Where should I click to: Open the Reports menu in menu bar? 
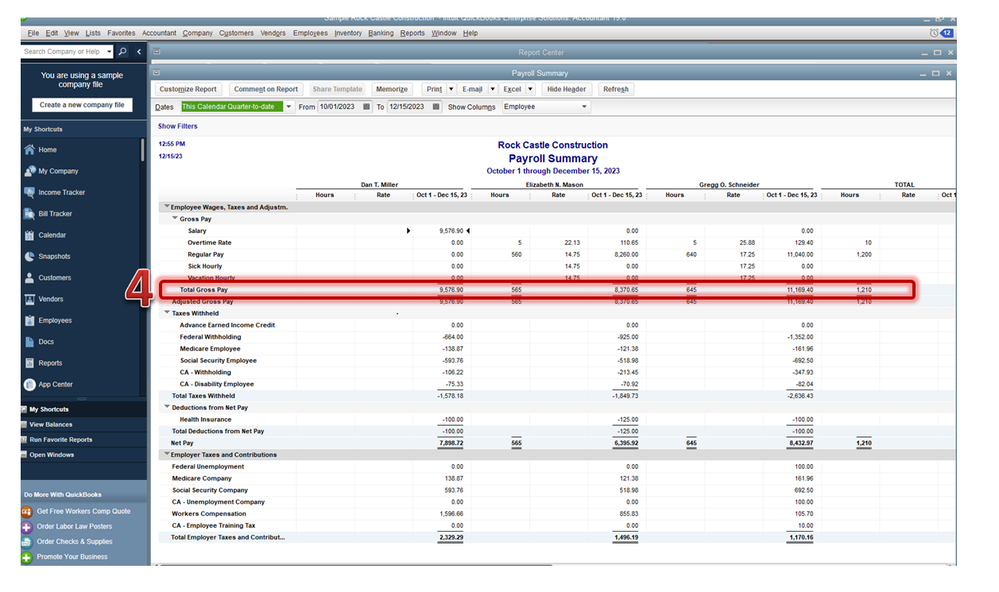coord(412,33)
